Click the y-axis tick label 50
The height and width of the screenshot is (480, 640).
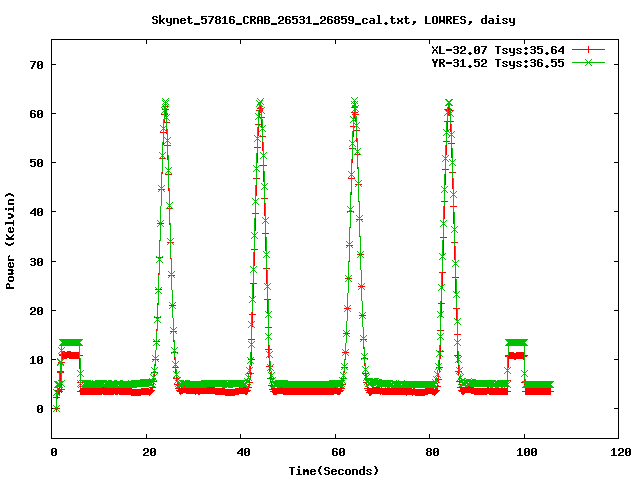point(36,163)
